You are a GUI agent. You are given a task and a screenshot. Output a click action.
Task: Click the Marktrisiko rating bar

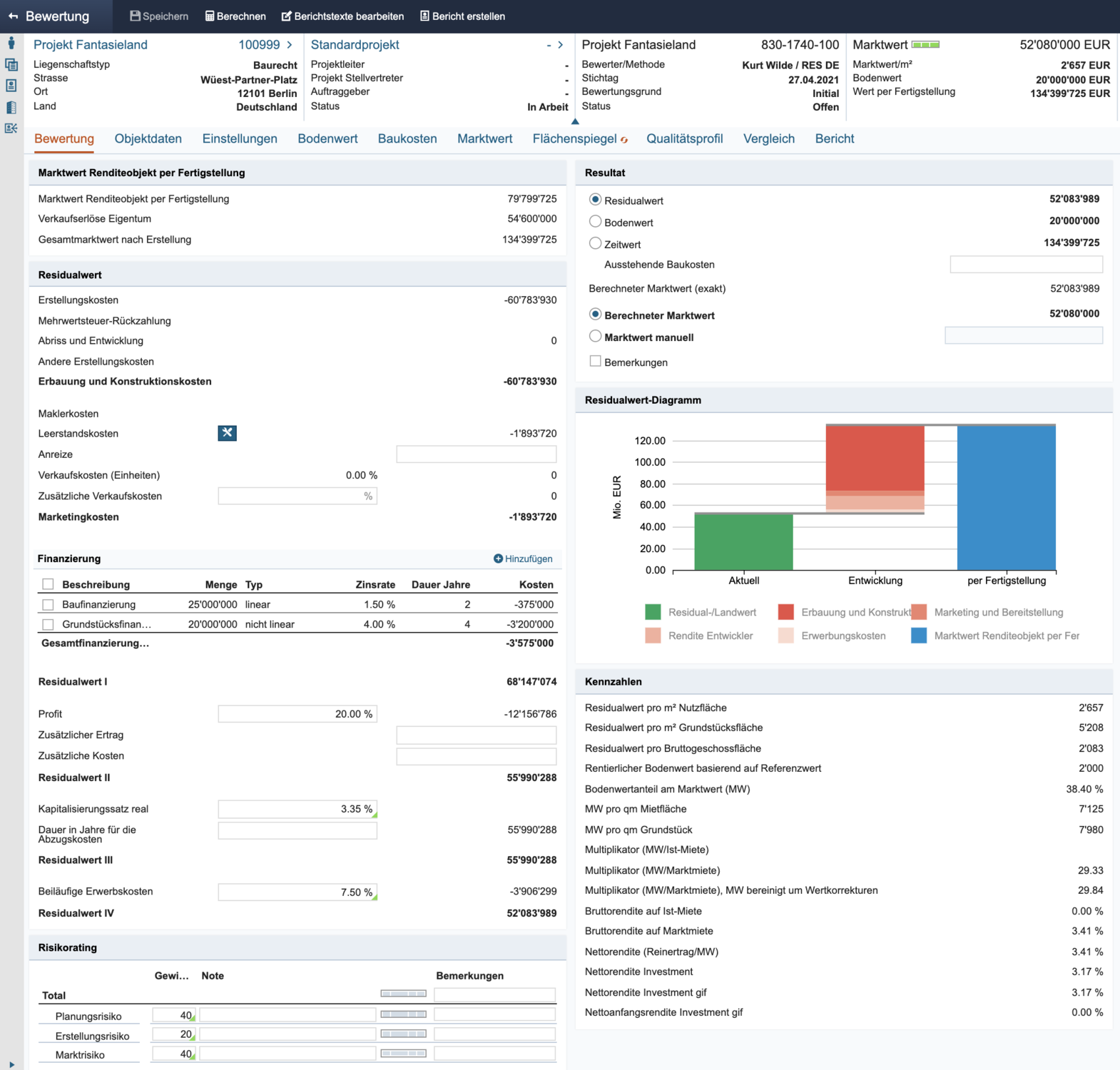[x=403, y=1053]
